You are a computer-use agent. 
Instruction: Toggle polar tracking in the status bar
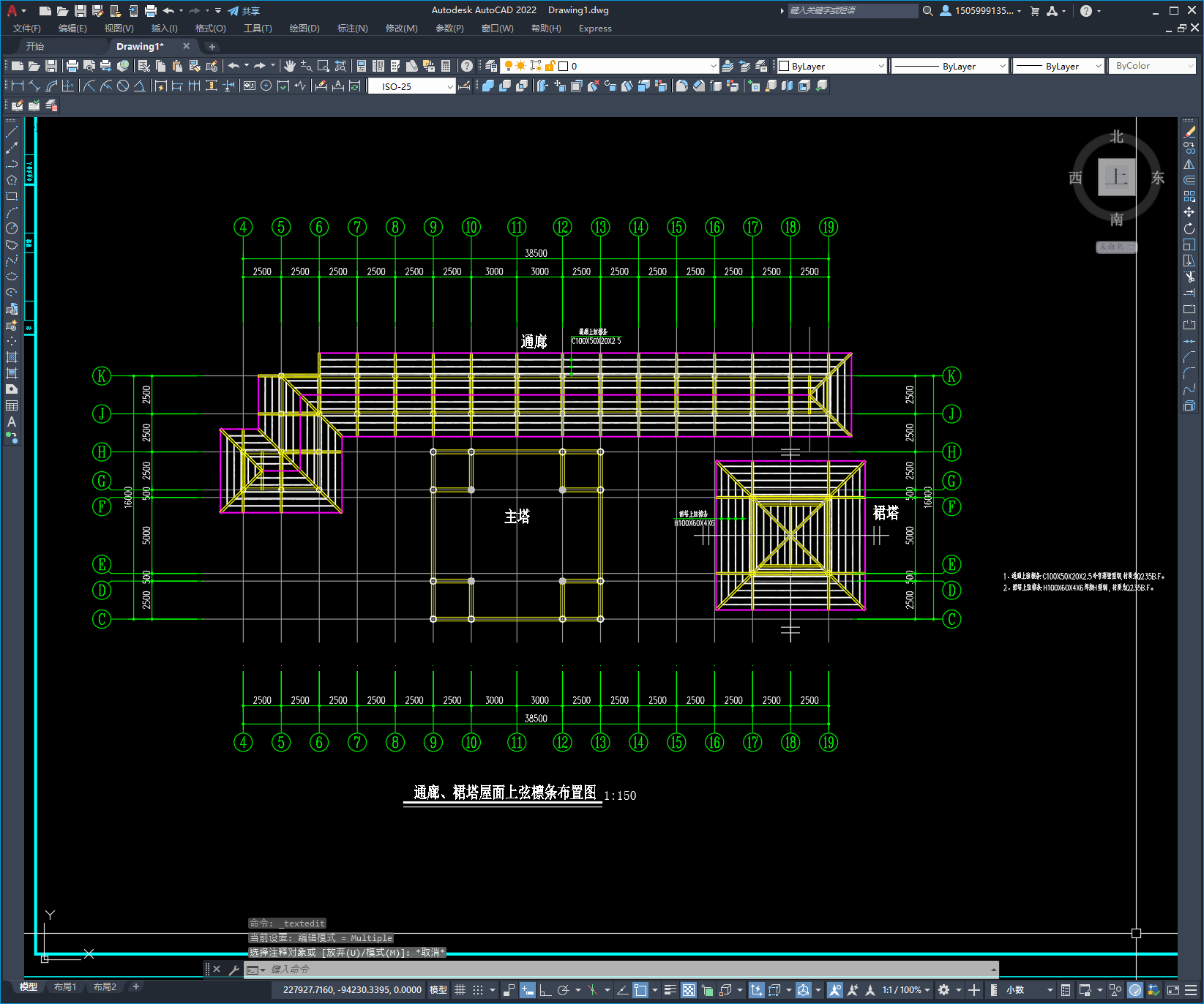(563, 990)
